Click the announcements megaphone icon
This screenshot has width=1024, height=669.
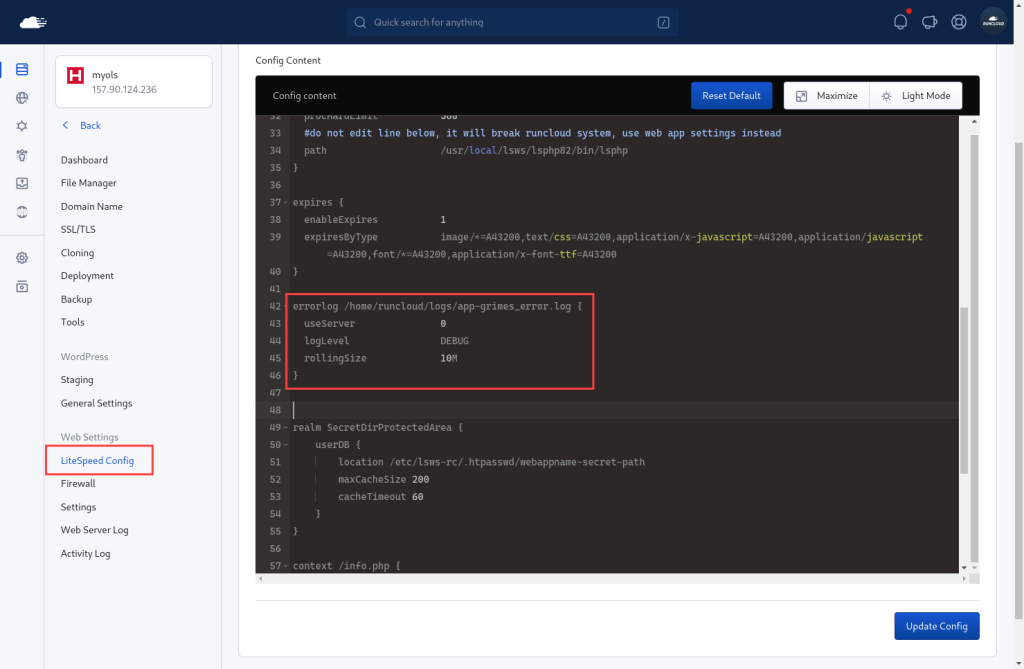point(929,22)
